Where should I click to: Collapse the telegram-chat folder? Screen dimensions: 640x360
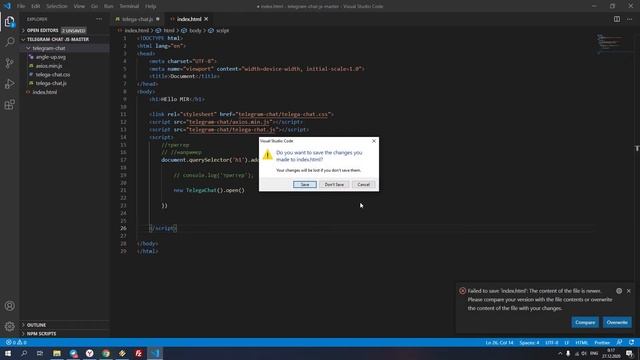tap(49, 48)
